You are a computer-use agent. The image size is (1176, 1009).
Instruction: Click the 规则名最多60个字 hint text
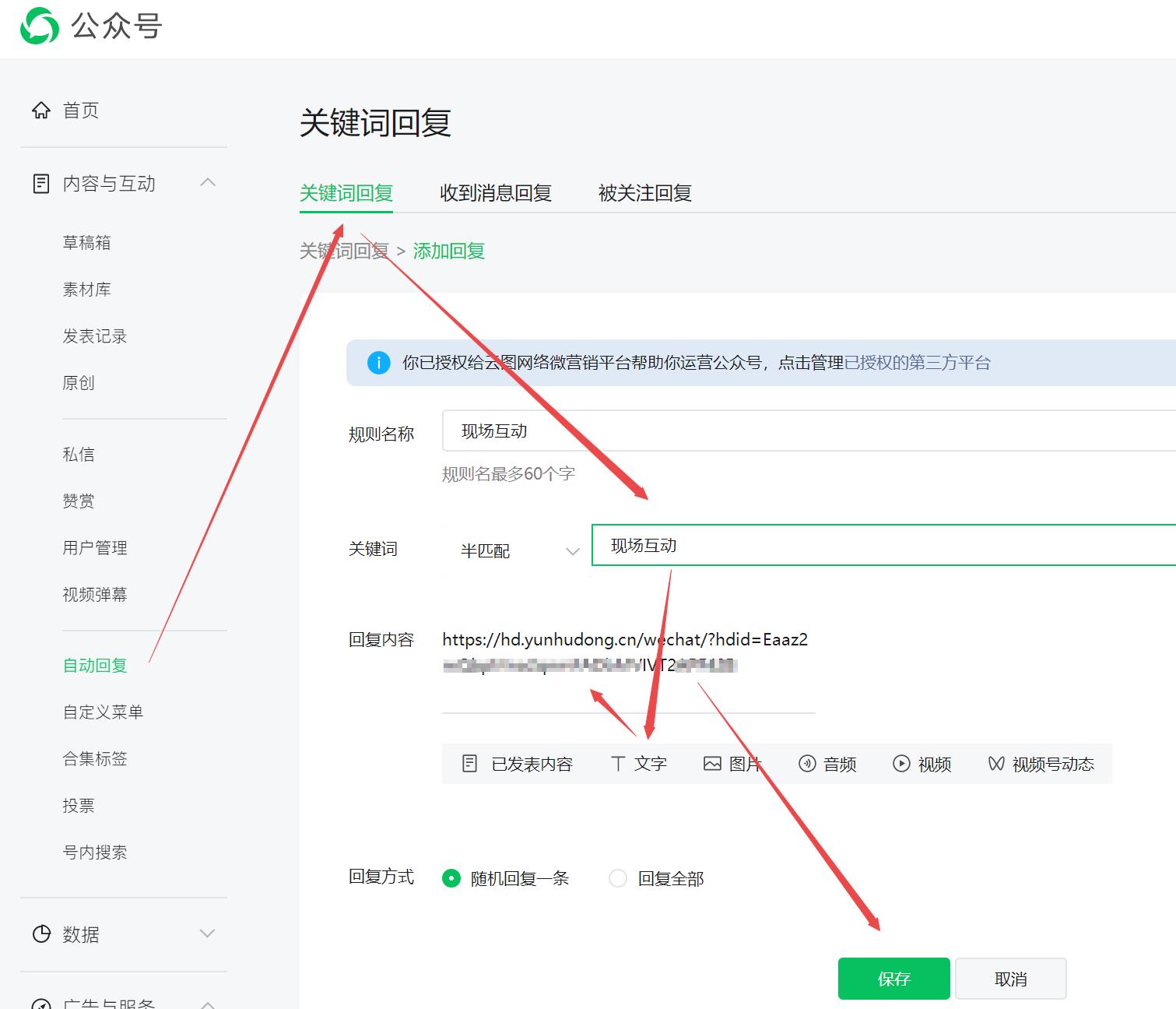tap(508, 474)
